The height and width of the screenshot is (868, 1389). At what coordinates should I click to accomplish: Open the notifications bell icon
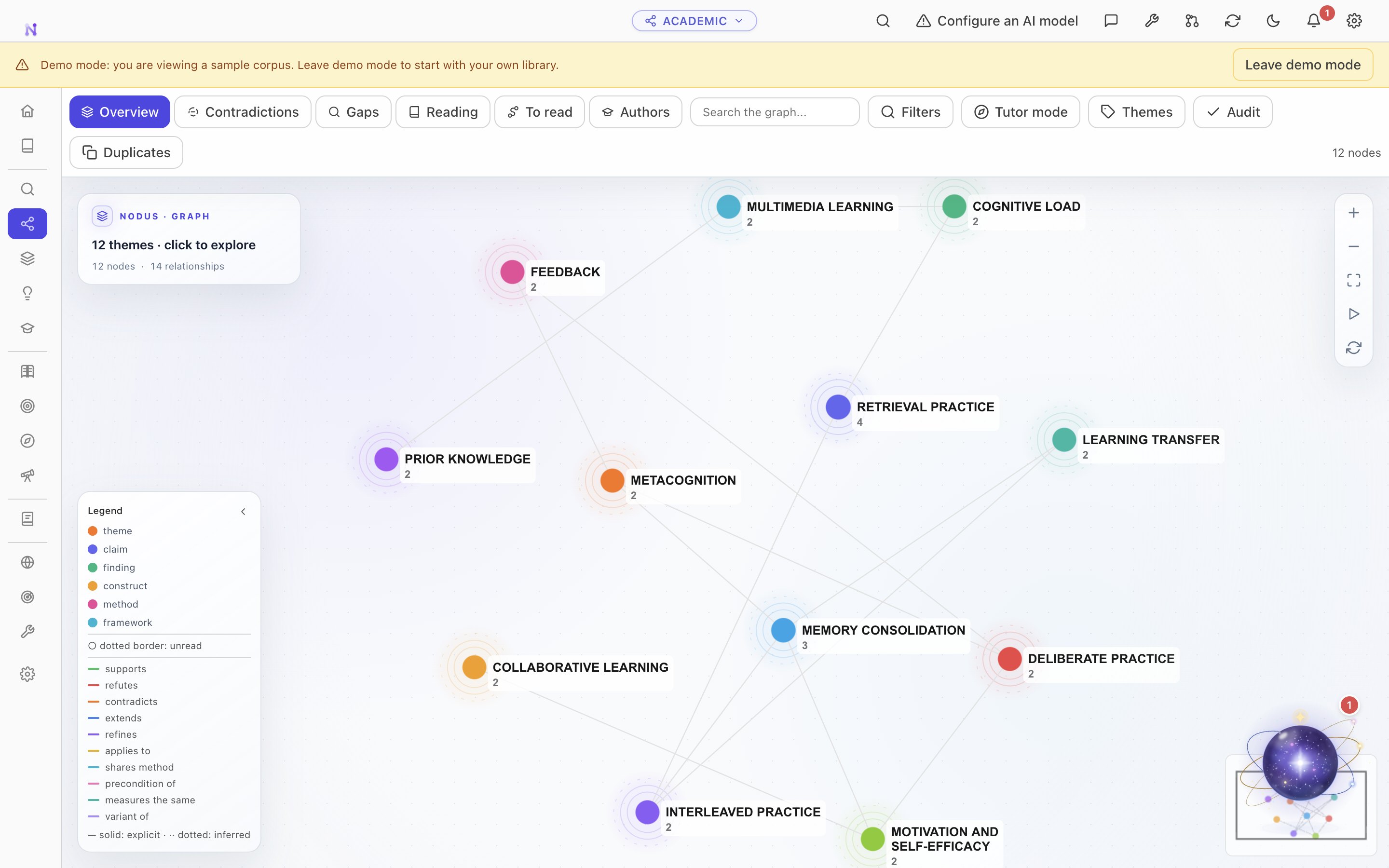(1313, 21)
